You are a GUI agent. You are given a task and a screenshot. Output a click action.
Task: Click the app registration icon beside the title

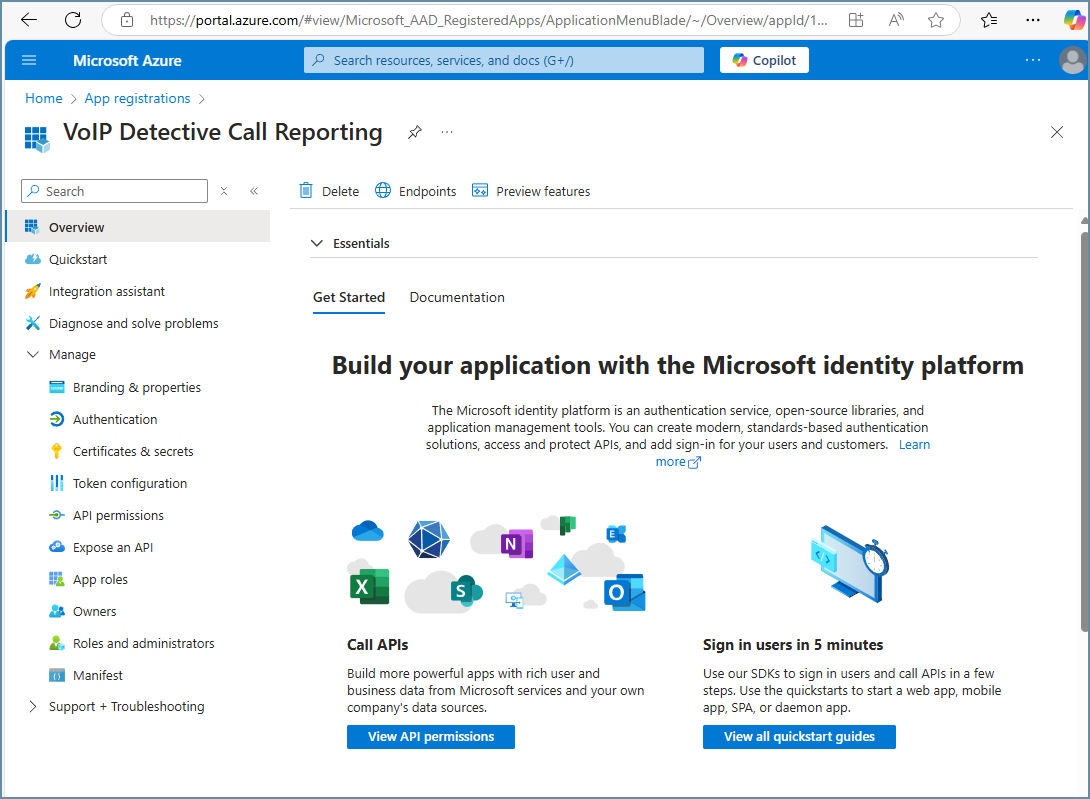(37, 138)
